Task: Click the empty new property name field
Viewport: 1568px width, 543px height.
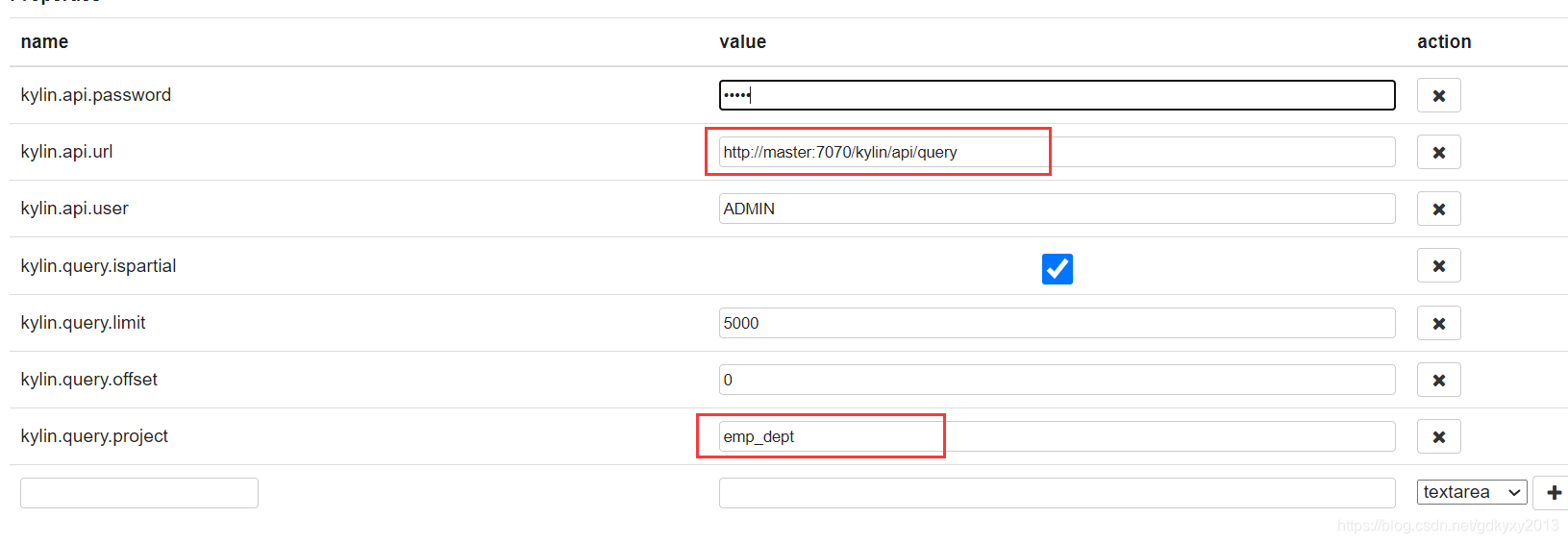Action: pyautogui.click(x=139, y=493)
